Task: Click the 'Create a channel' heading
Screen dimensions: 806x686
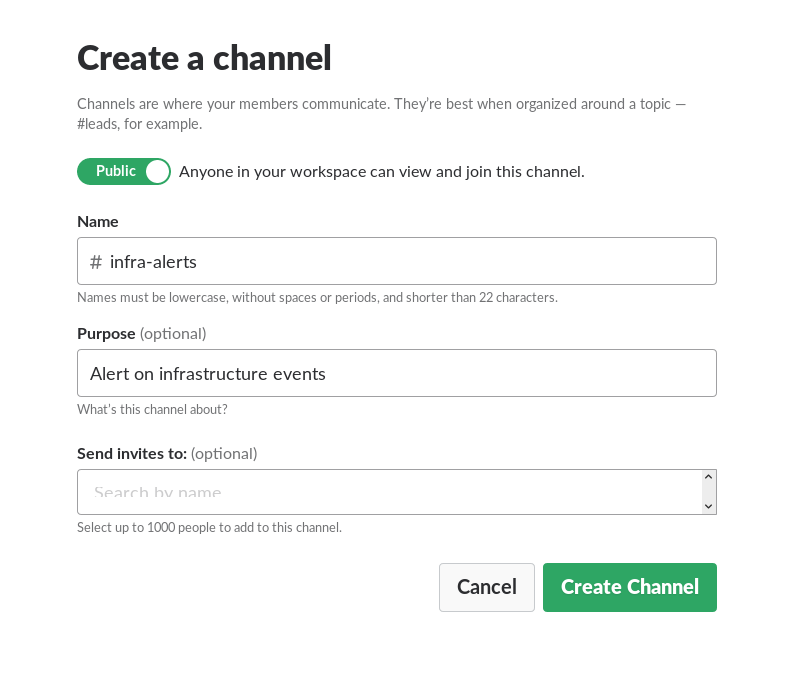Action: point(204,58)
